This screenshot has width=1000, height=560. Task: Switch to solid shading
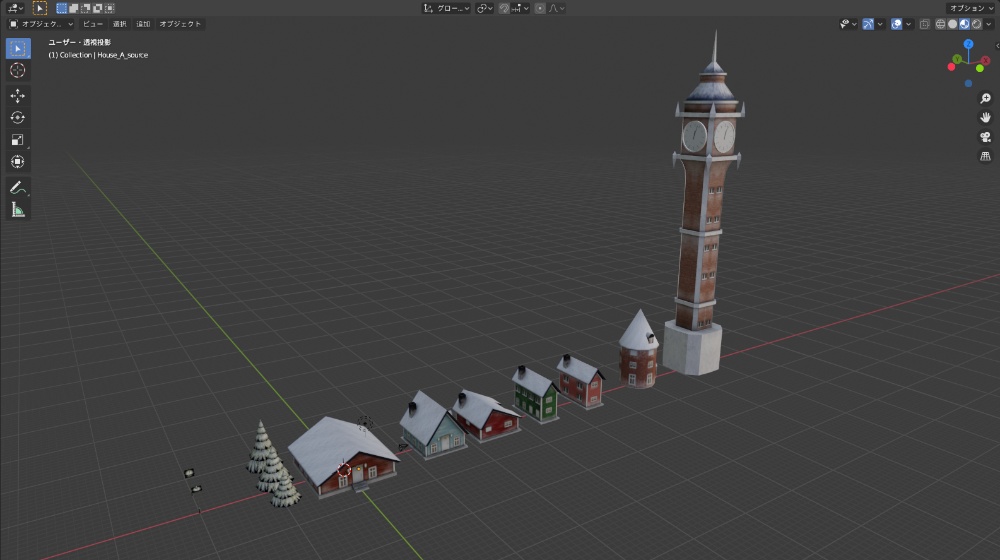tap(952, 24)
